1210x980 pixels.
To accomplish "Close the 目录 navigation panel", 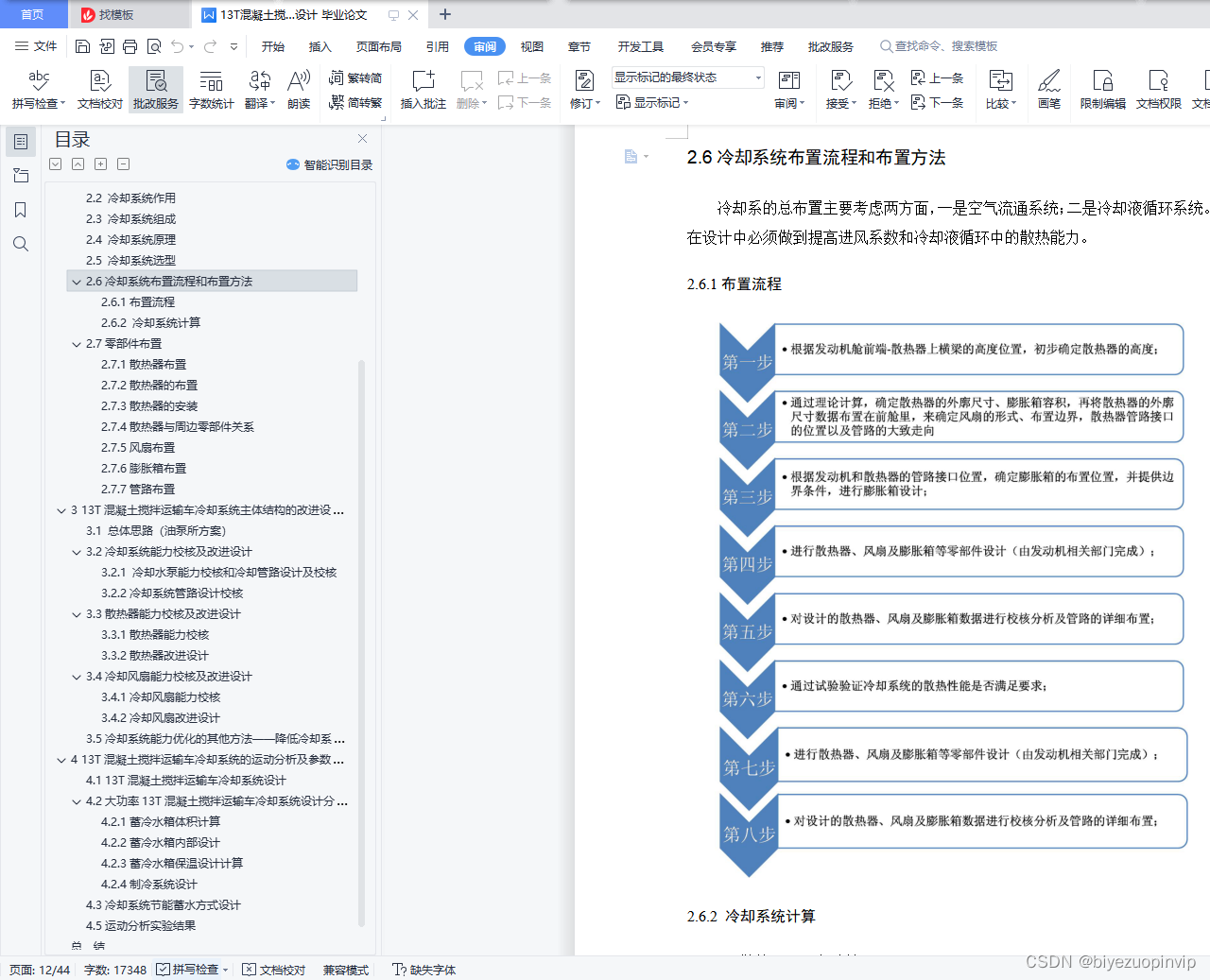I will tap(362, 139).
